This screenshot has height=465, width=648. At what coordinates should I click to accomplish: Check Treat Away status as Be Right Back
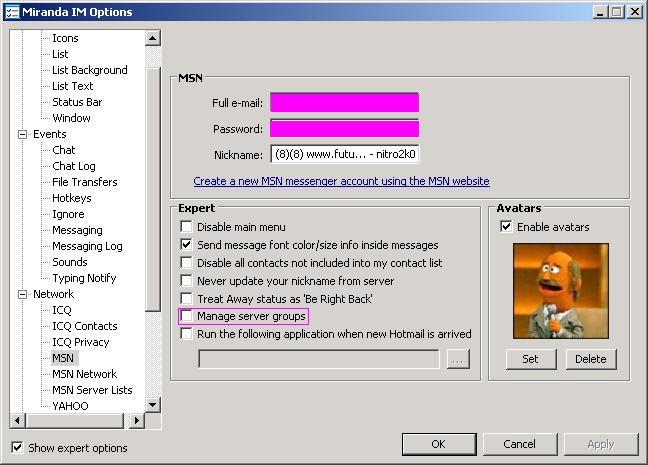pyautogui.click(x=186, y=298)
